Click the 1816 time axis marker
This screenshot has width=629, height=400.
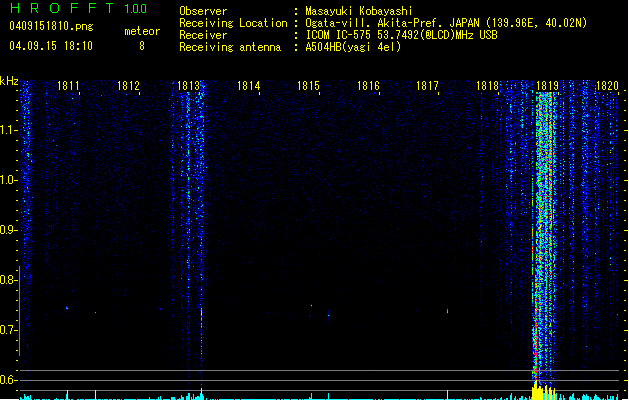368,86
